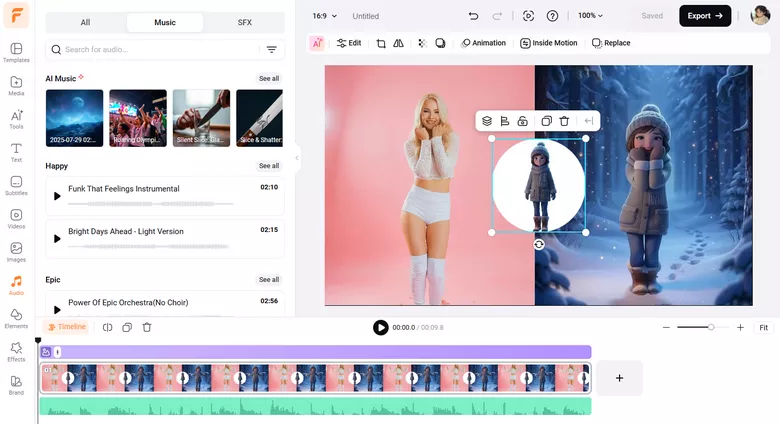
Task: Open the Effects sidebar panel
Action: coord(16,352)
